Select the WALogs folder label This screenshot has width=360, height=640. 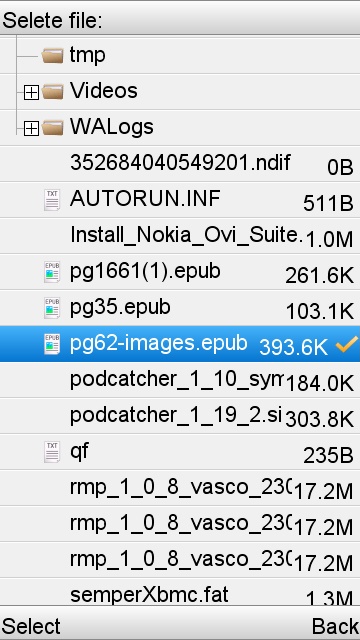[112, 127]
